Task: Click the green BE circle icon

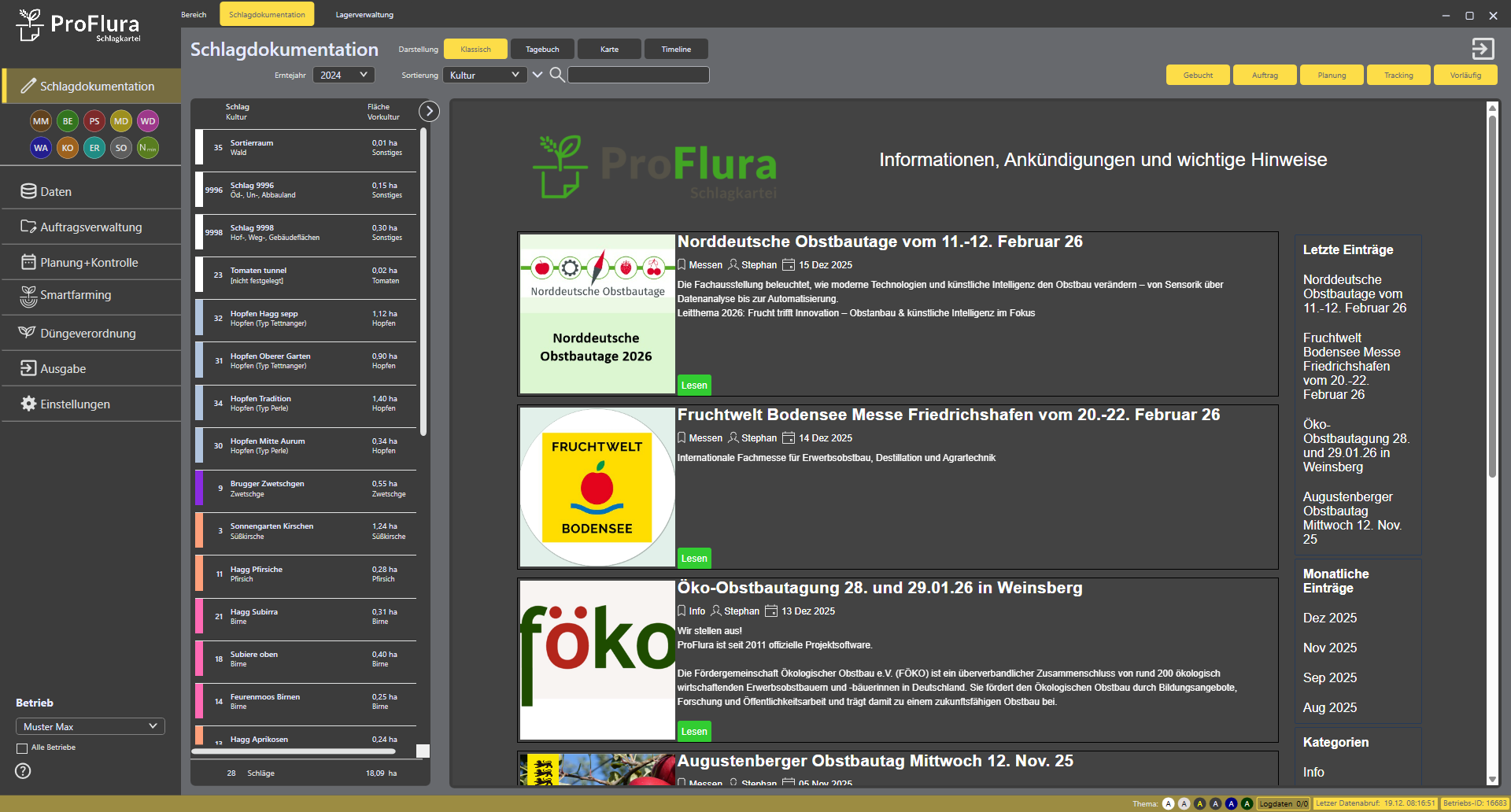Action: coord(68,121)
